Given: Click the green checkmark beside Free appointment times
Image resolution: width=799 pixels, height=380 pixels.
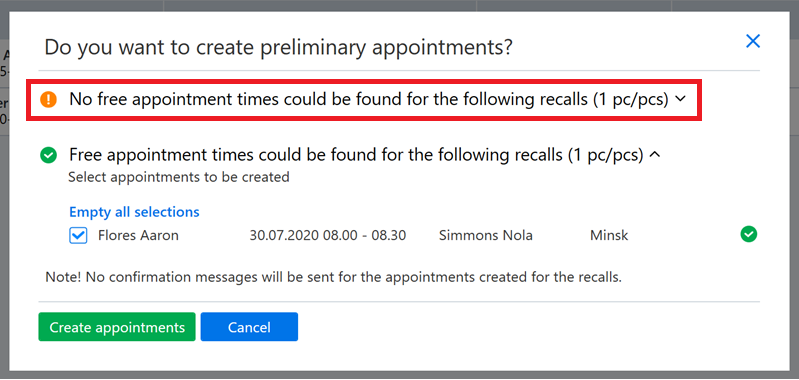Looking at the screenshot, I should coord(48,155).
